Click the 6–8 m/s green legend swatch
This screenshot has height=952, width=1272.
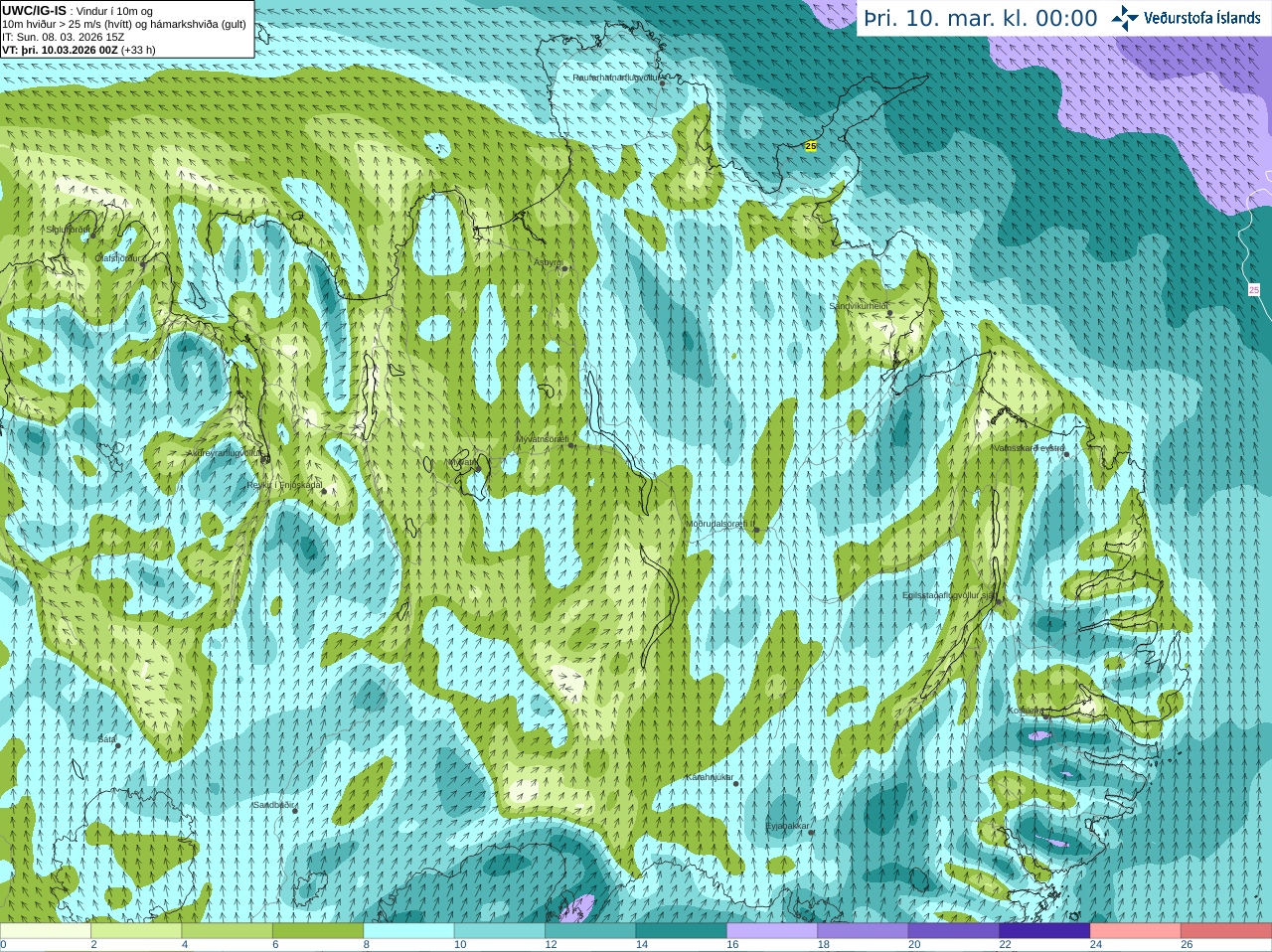point(318,931)
